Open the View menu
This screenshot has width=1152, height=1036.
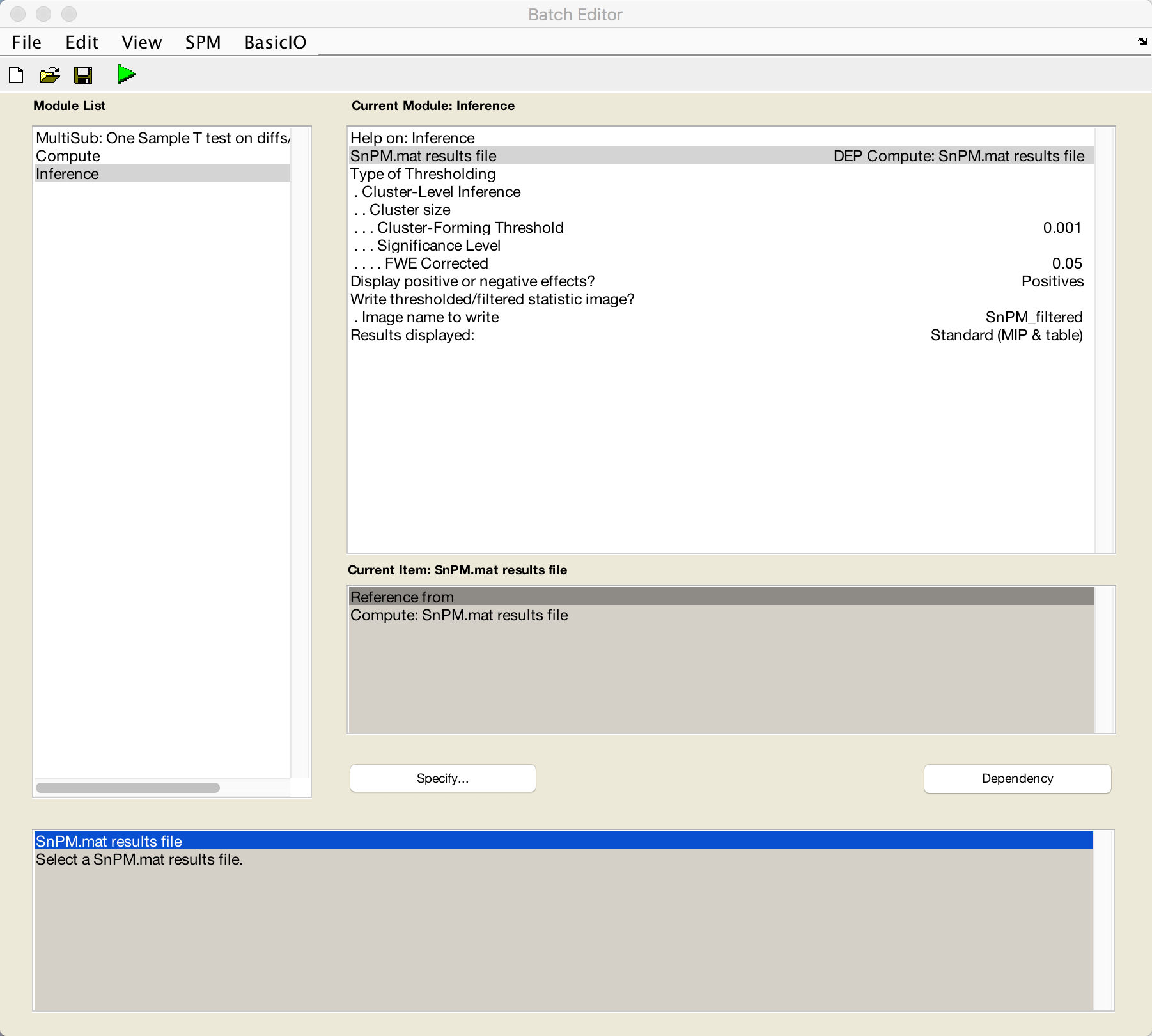coord(141,42)
